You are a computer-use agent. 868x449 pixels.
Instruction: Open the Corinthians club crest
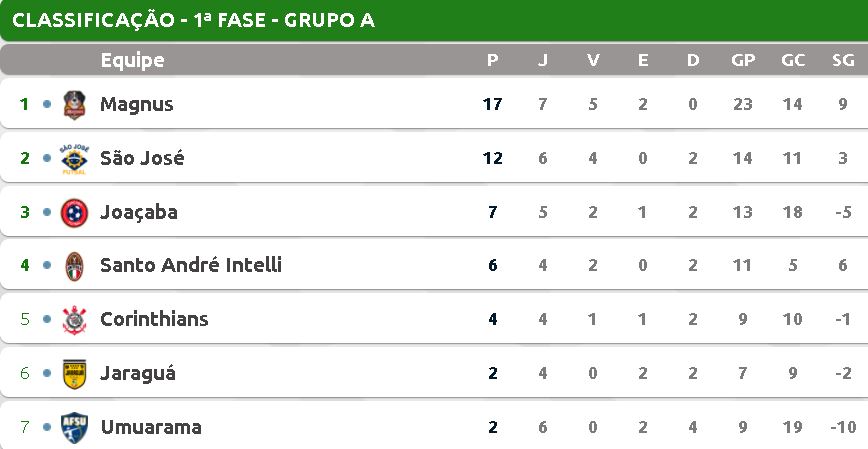(x=74, y=320)
